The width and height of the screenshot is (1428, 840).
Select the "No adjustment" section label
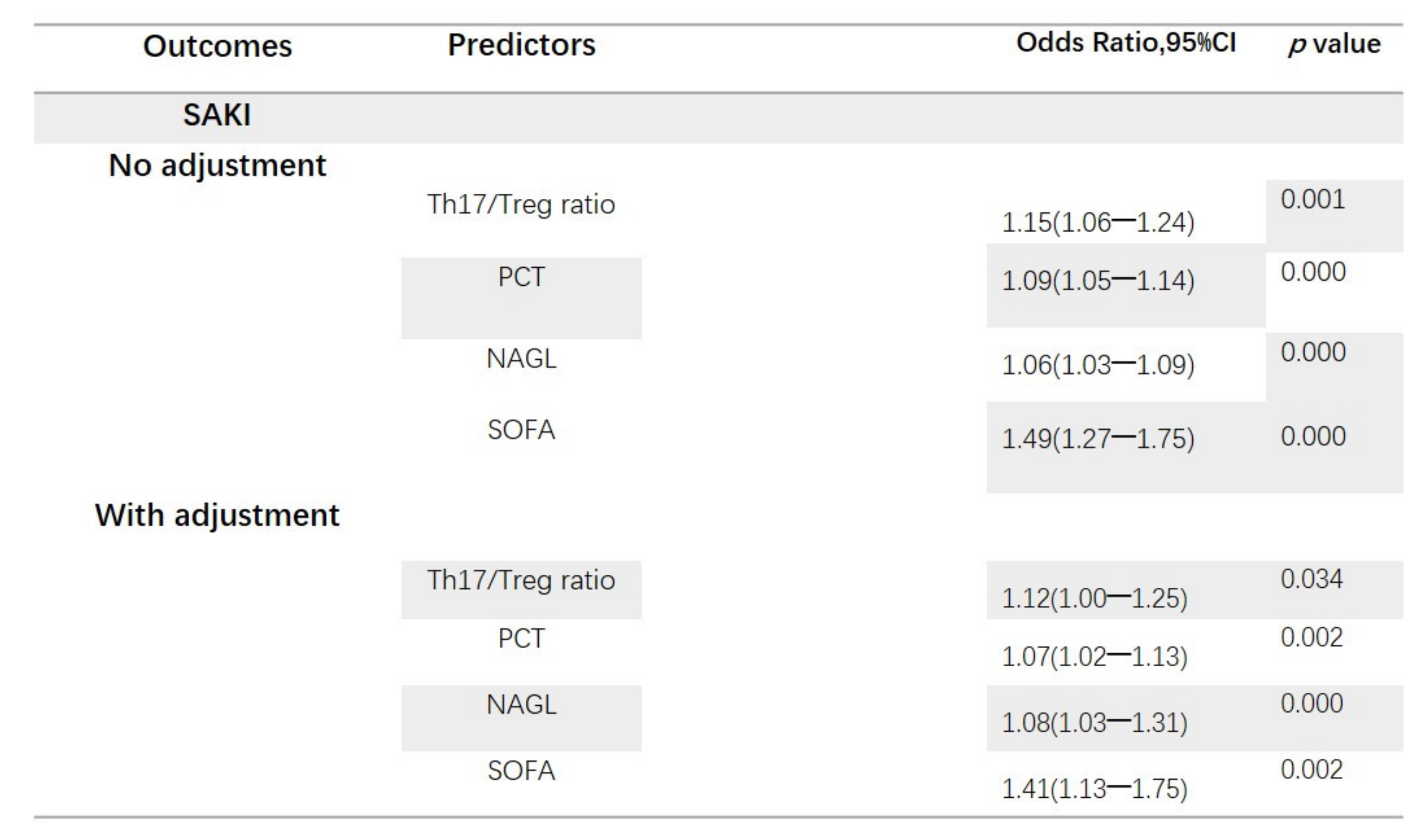[x=217, y=165]
